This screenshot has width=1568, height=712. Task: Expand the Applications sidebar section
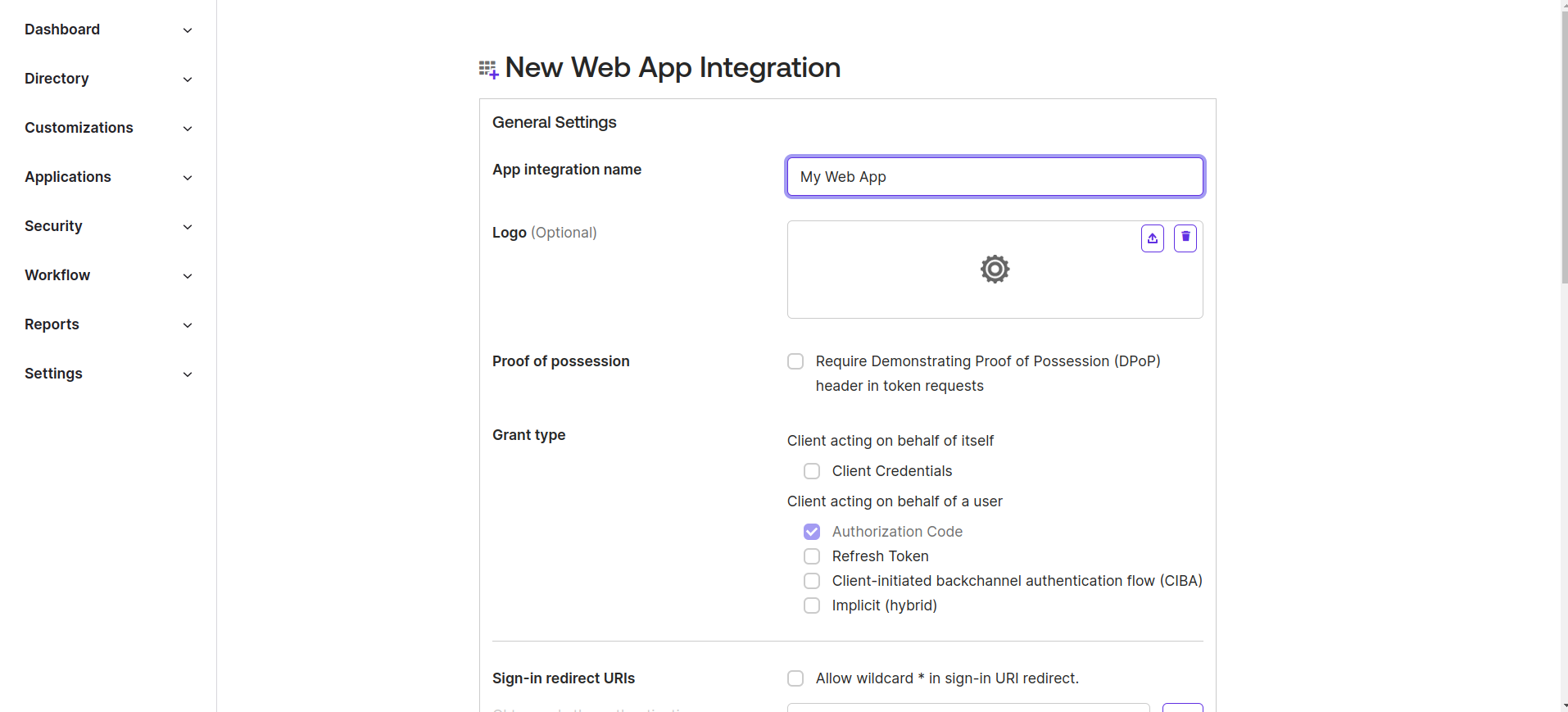click(x=188, y=178)
